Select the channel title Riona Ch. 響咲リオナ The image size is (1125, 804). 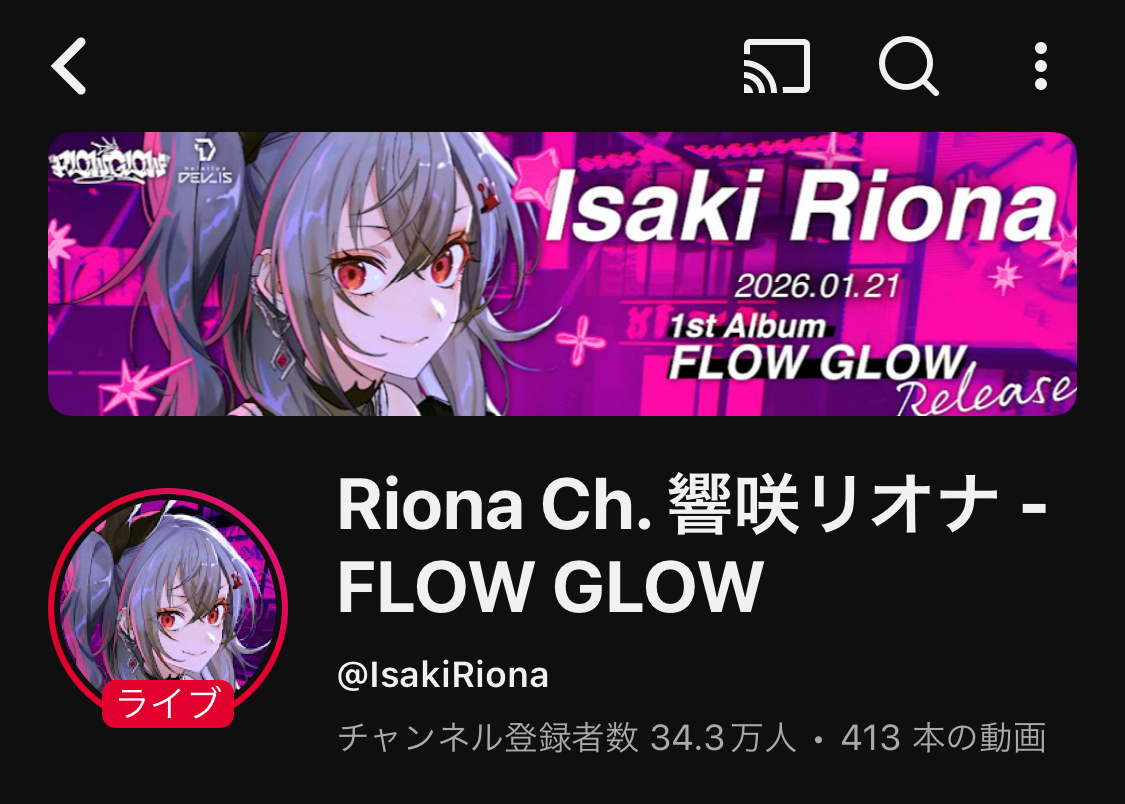click(x=668, y=506)
